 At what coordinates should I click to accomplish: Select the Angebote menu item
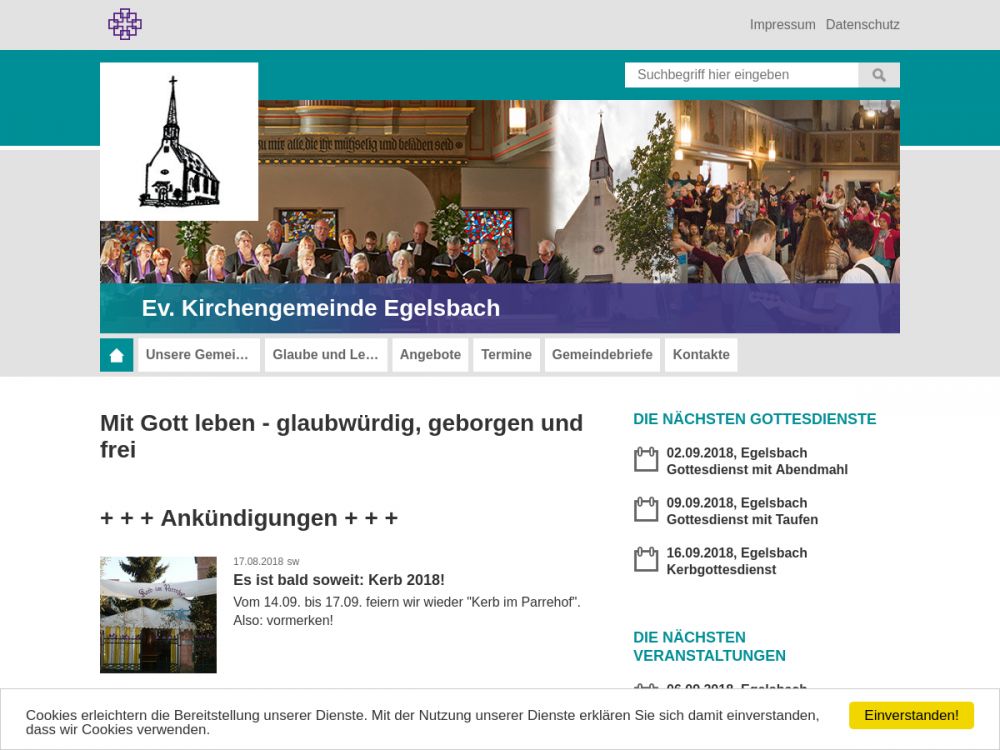point(430,355)
